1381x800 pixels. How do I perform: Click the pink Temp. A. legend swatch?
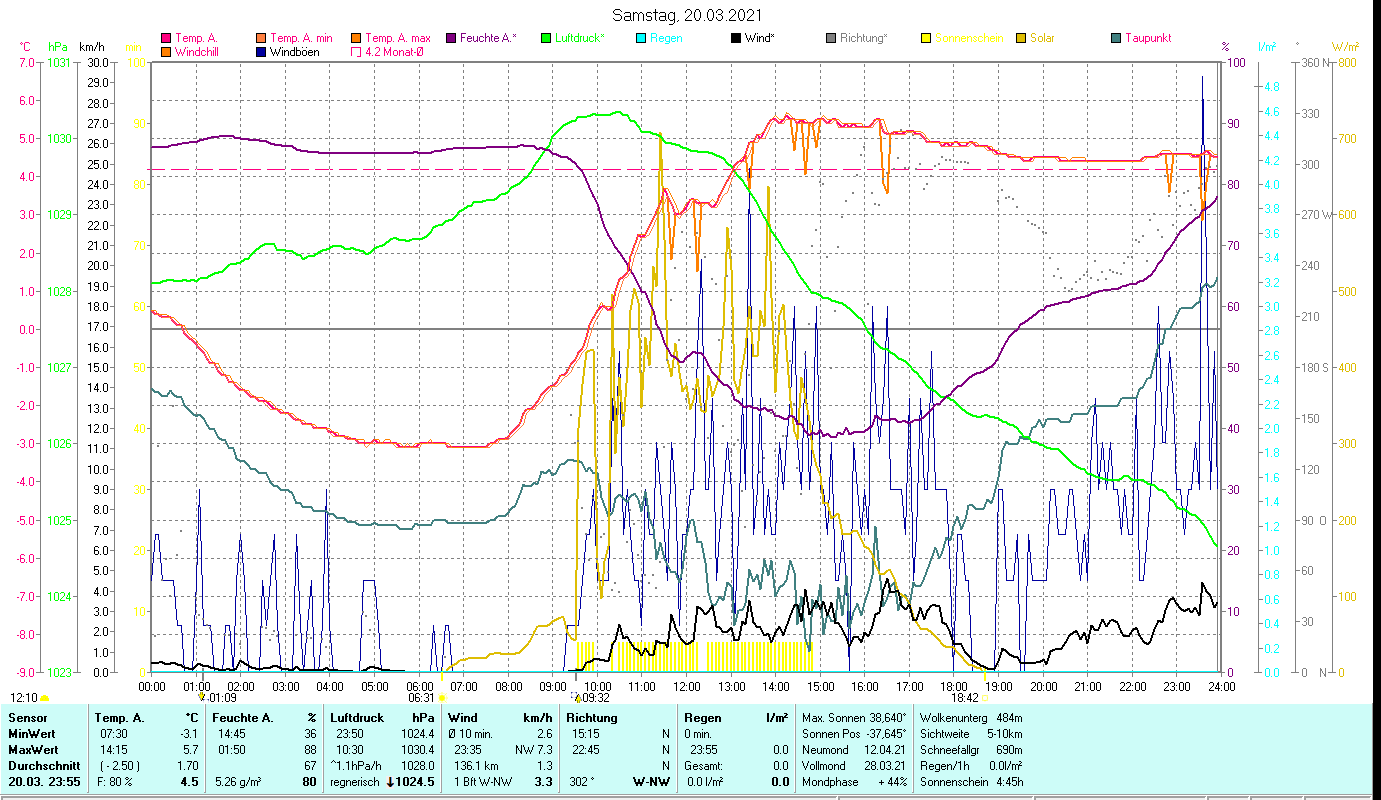coord(166,39)
